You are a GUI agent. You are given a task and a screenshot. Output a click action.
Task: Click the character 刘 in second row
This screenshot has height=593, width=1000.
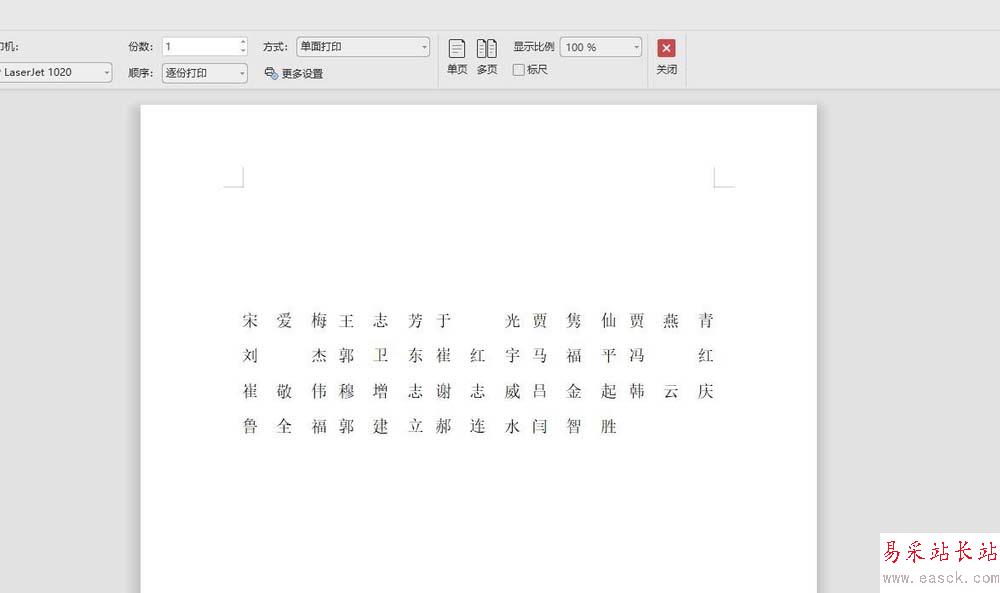click(x=250, y=355)
